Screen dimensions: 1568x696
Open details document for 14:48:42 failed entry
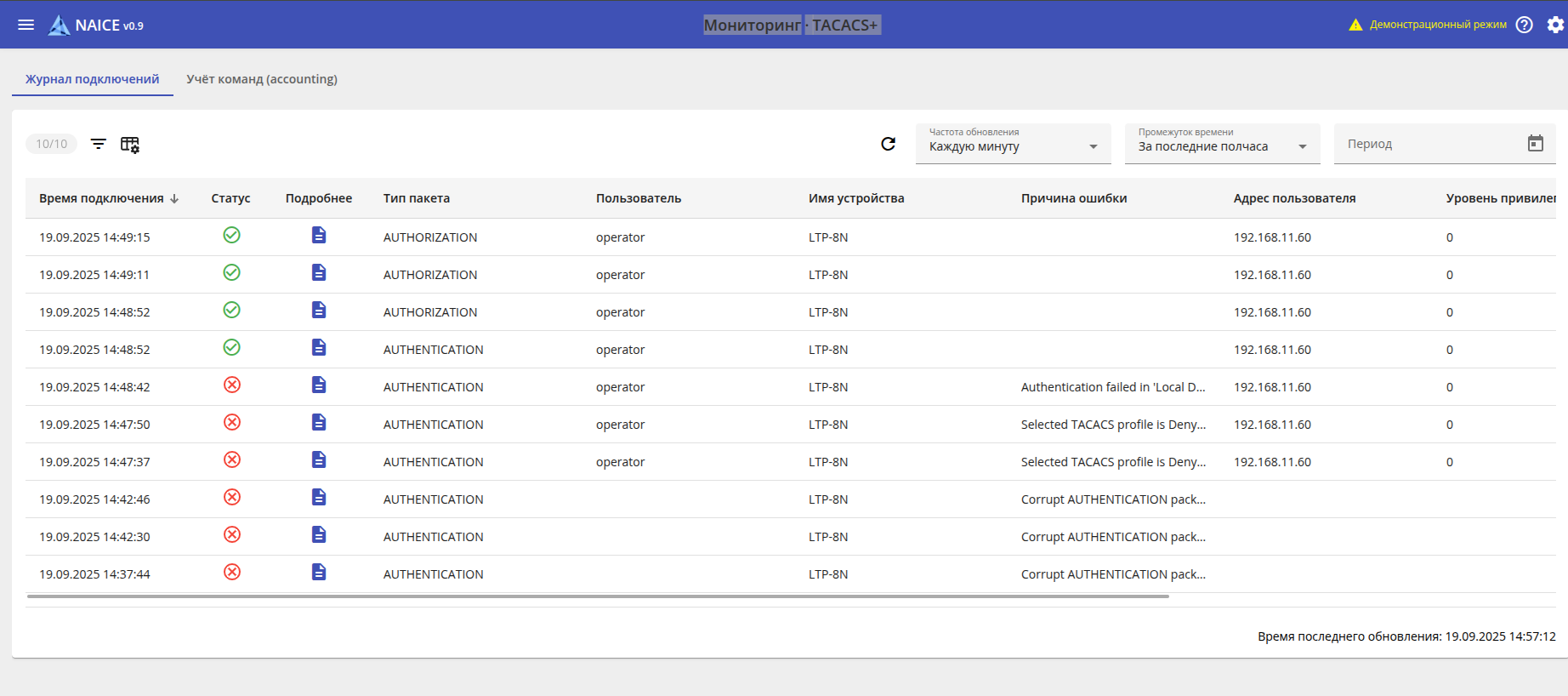pos(319,385)
